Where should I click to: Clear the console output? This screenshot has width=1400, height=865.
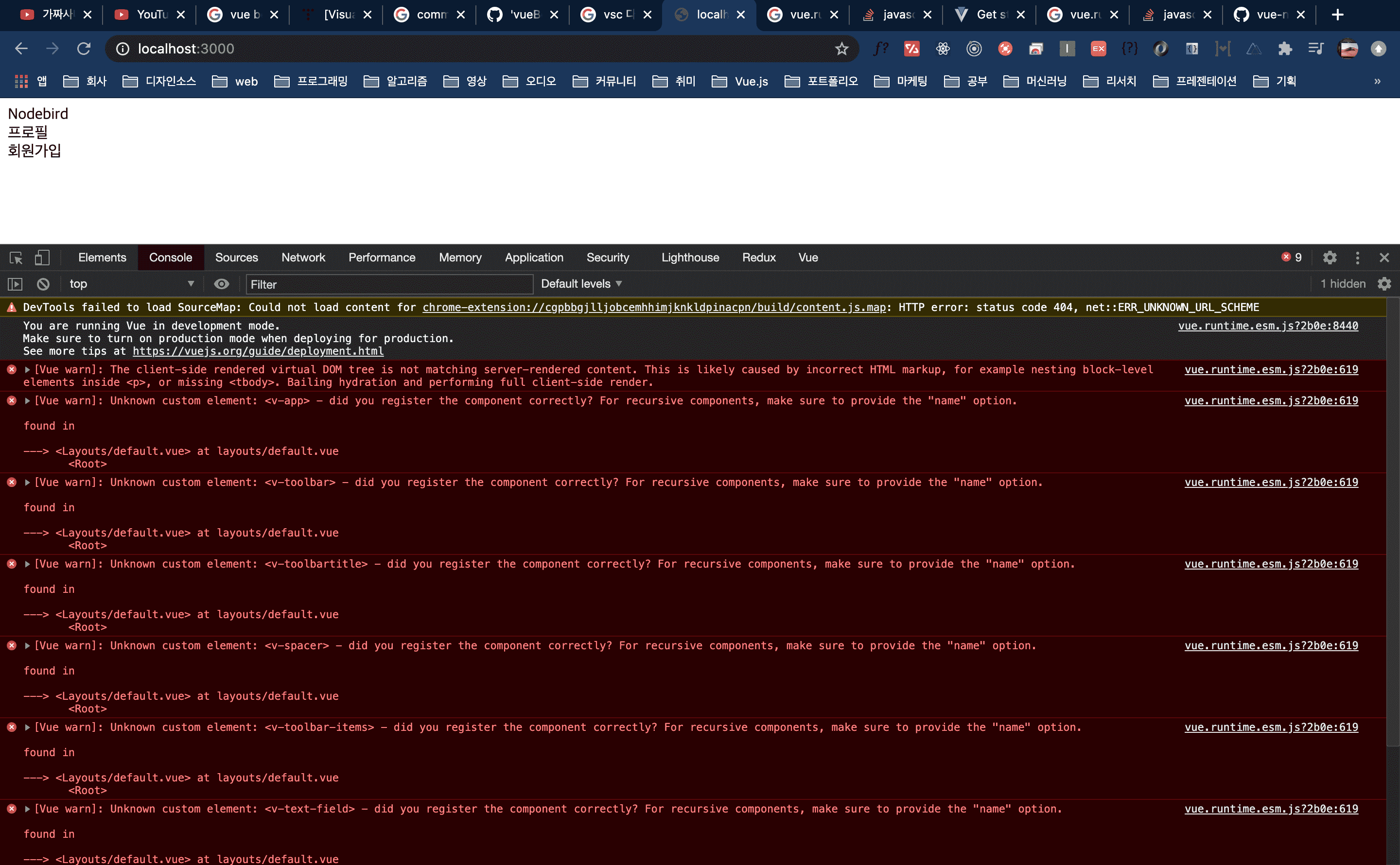click(43, 284)
